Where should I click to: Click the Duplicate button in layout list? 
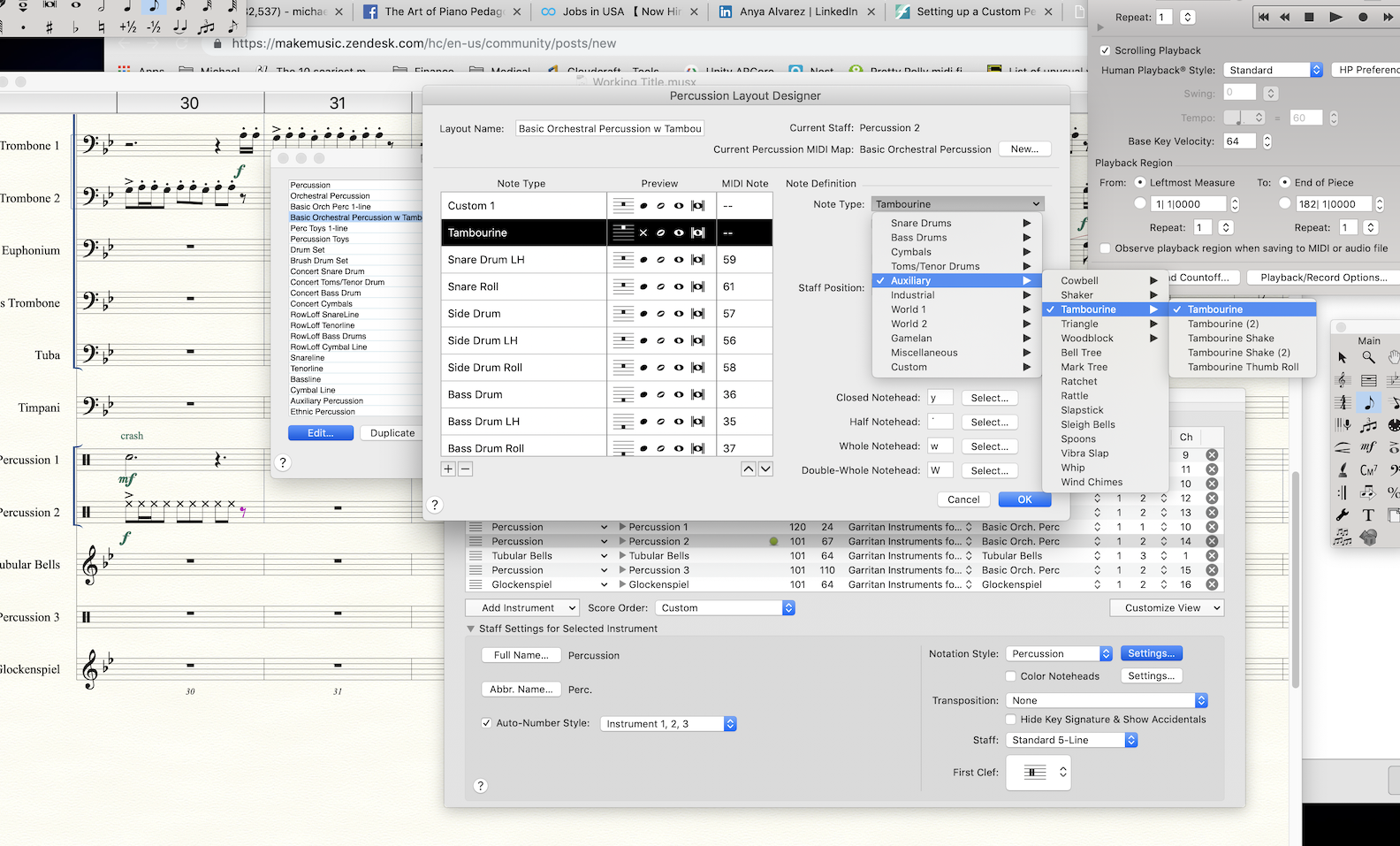(x=392, y=433)
